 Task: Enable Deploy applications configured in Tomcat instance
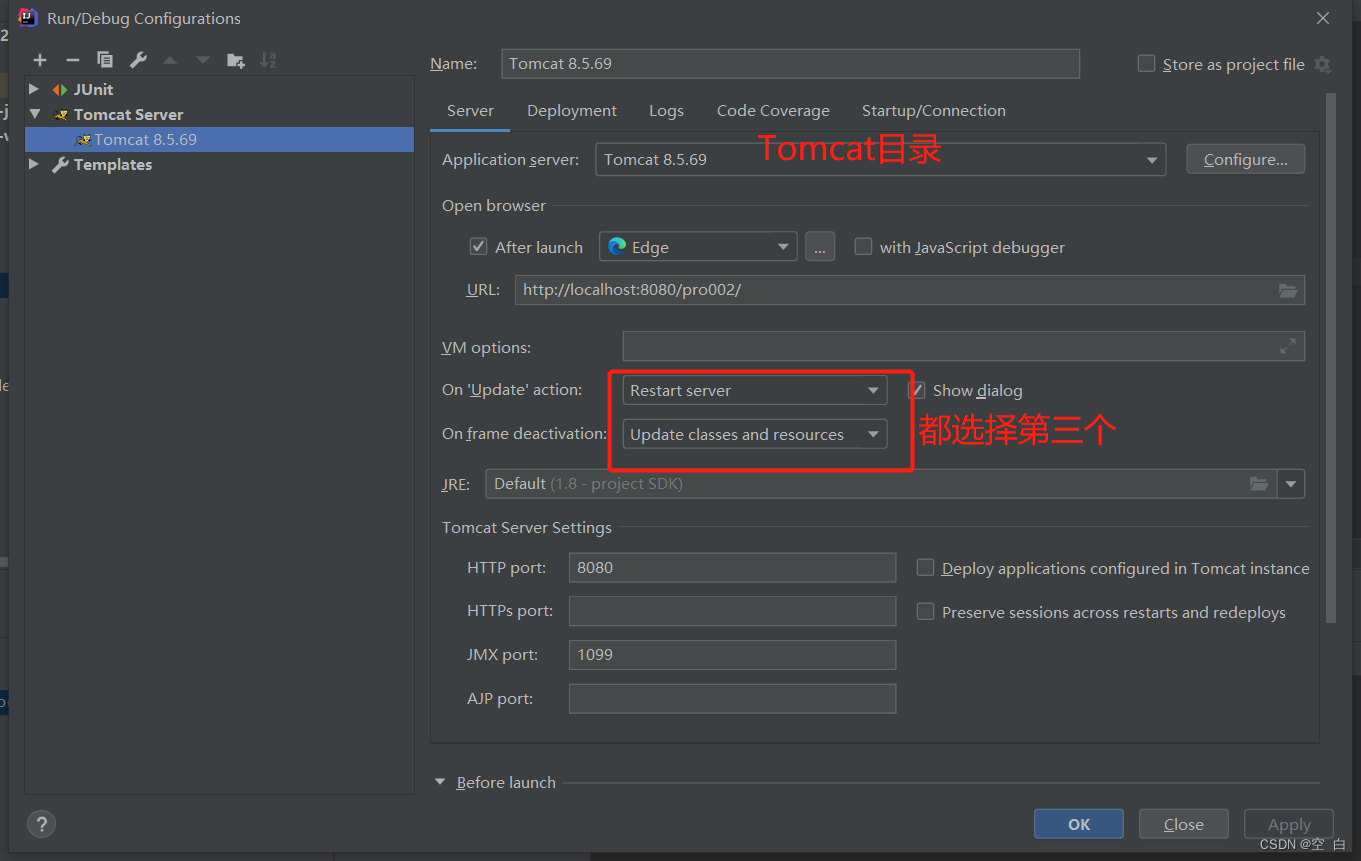click(x=925, y=567)
